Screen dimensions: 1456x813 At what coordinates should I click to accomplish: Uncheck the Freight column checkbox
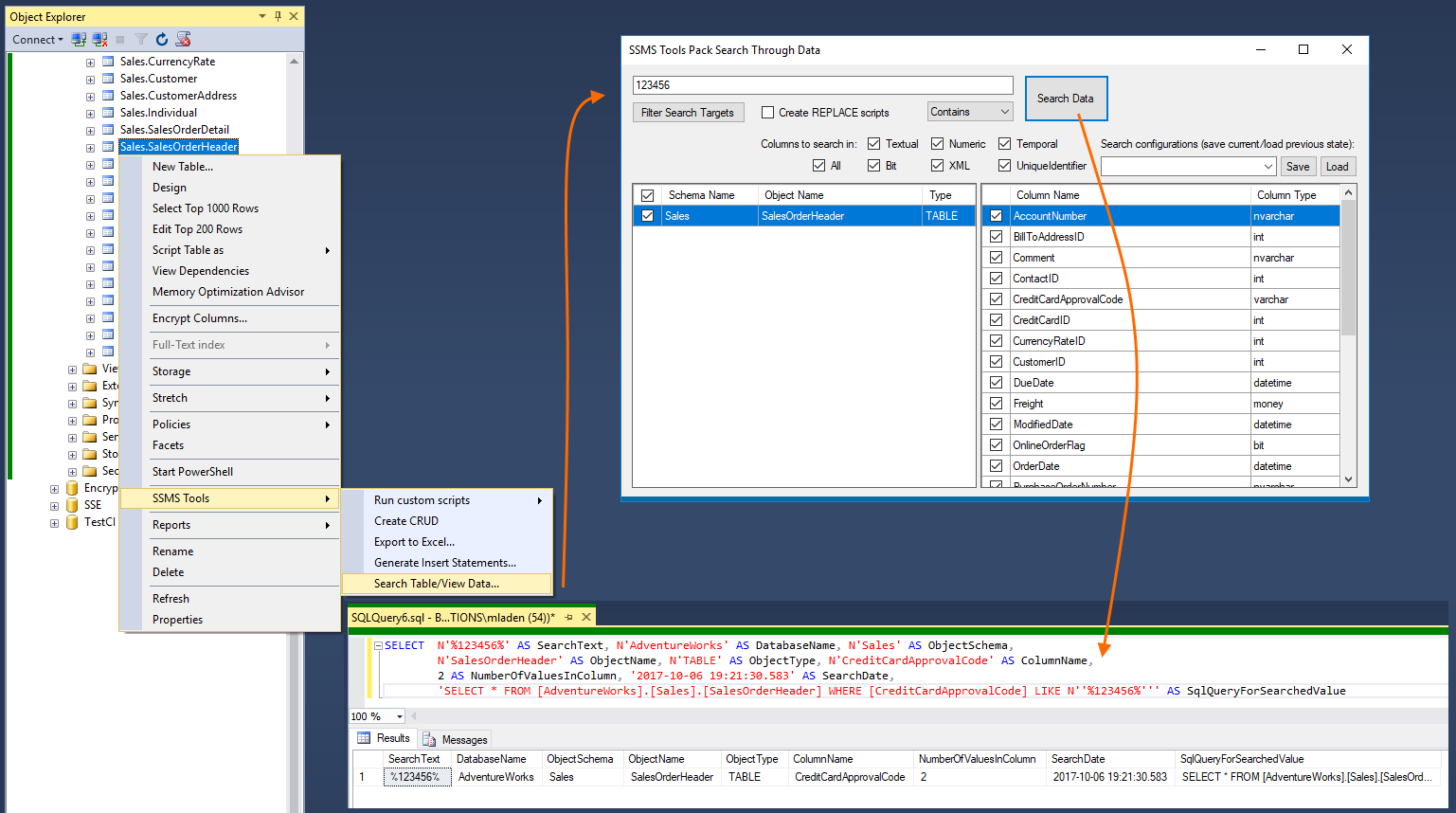click(x=997, y=404)
